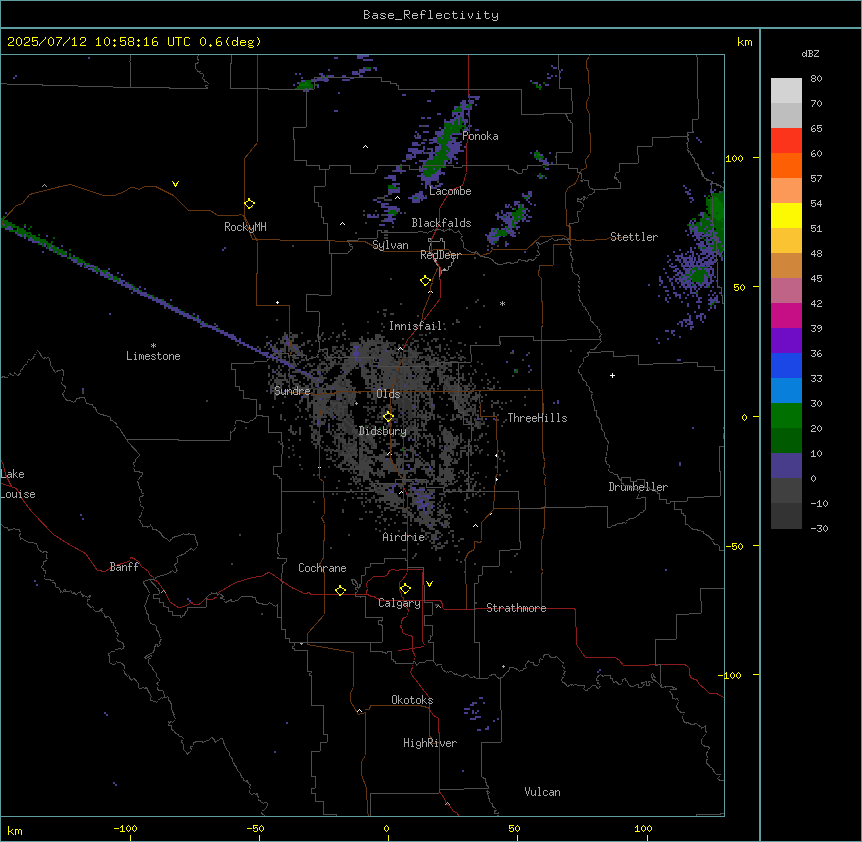Click the Calgary city label
This screenshot has width=862, height=842.
(x=400, y=603)
